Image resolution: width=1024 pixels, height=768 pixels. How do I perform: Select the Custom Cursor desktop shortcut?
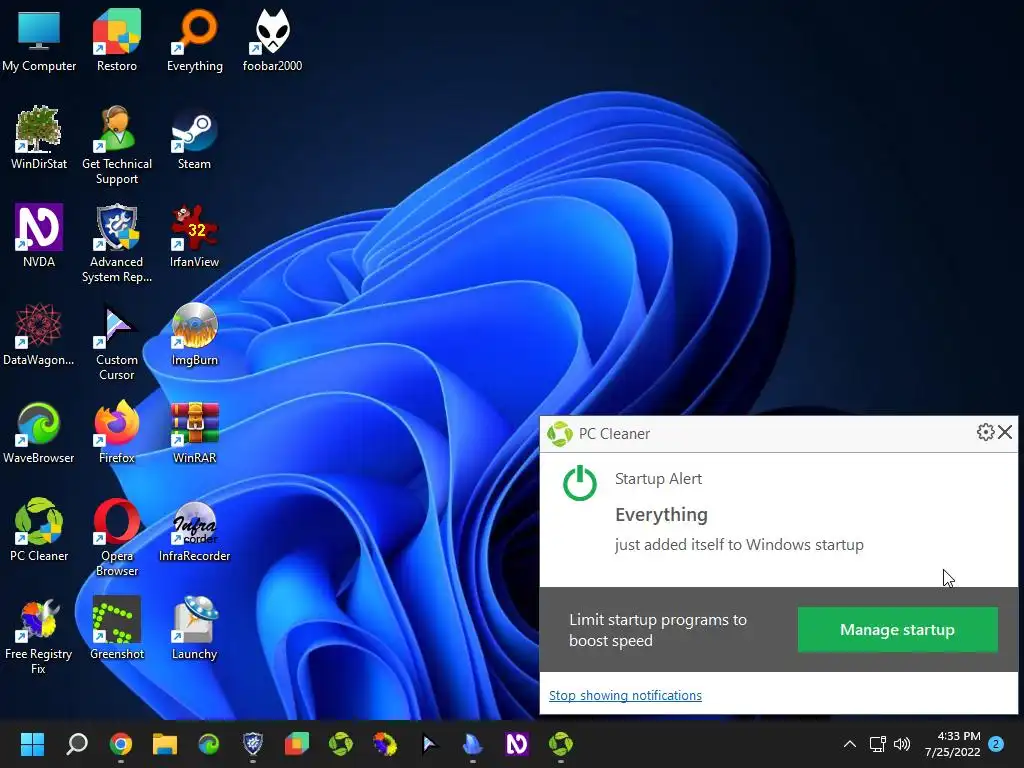click(116, 341)
